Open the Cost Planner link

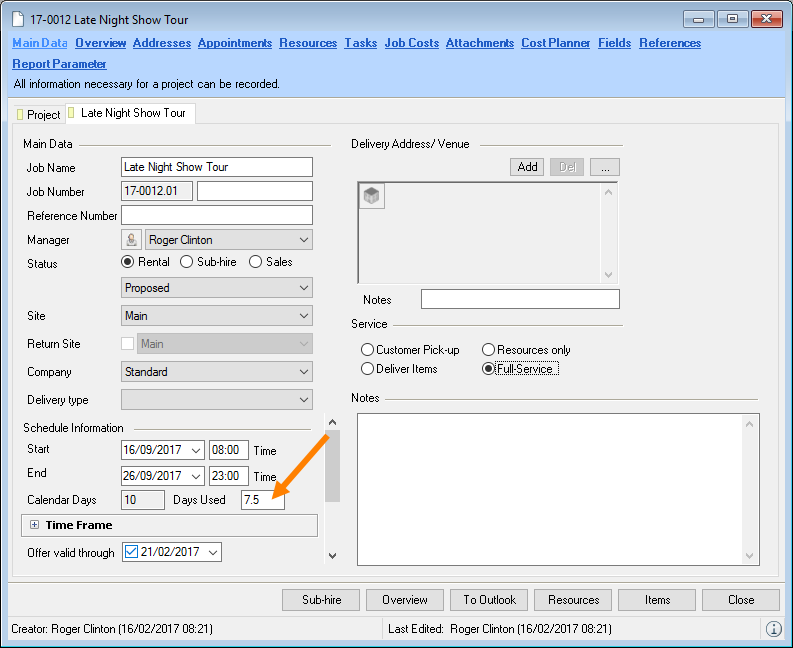555,43
